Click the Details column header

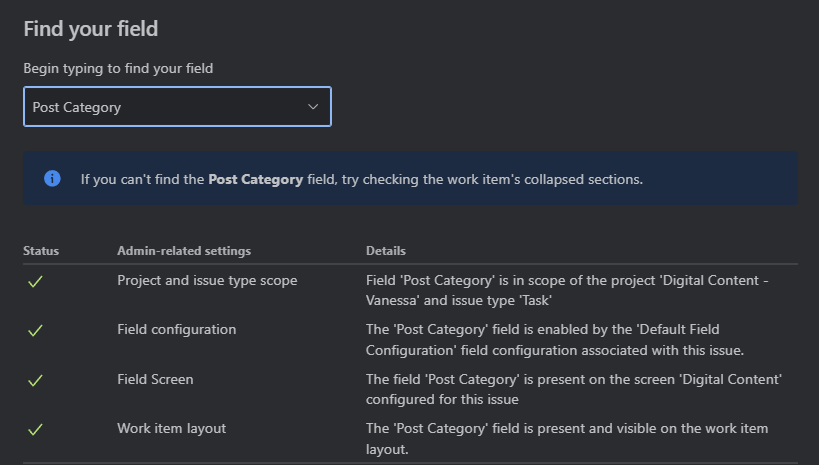point(386,250)
